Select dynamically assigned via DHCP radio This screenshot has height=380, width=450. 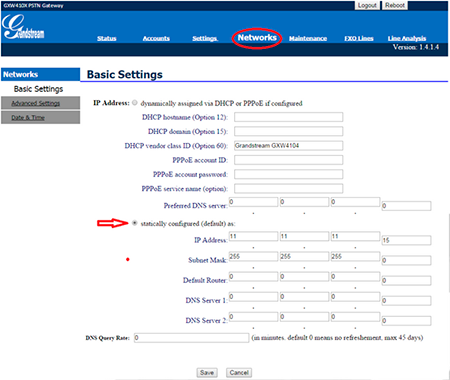tap(134, 103)
